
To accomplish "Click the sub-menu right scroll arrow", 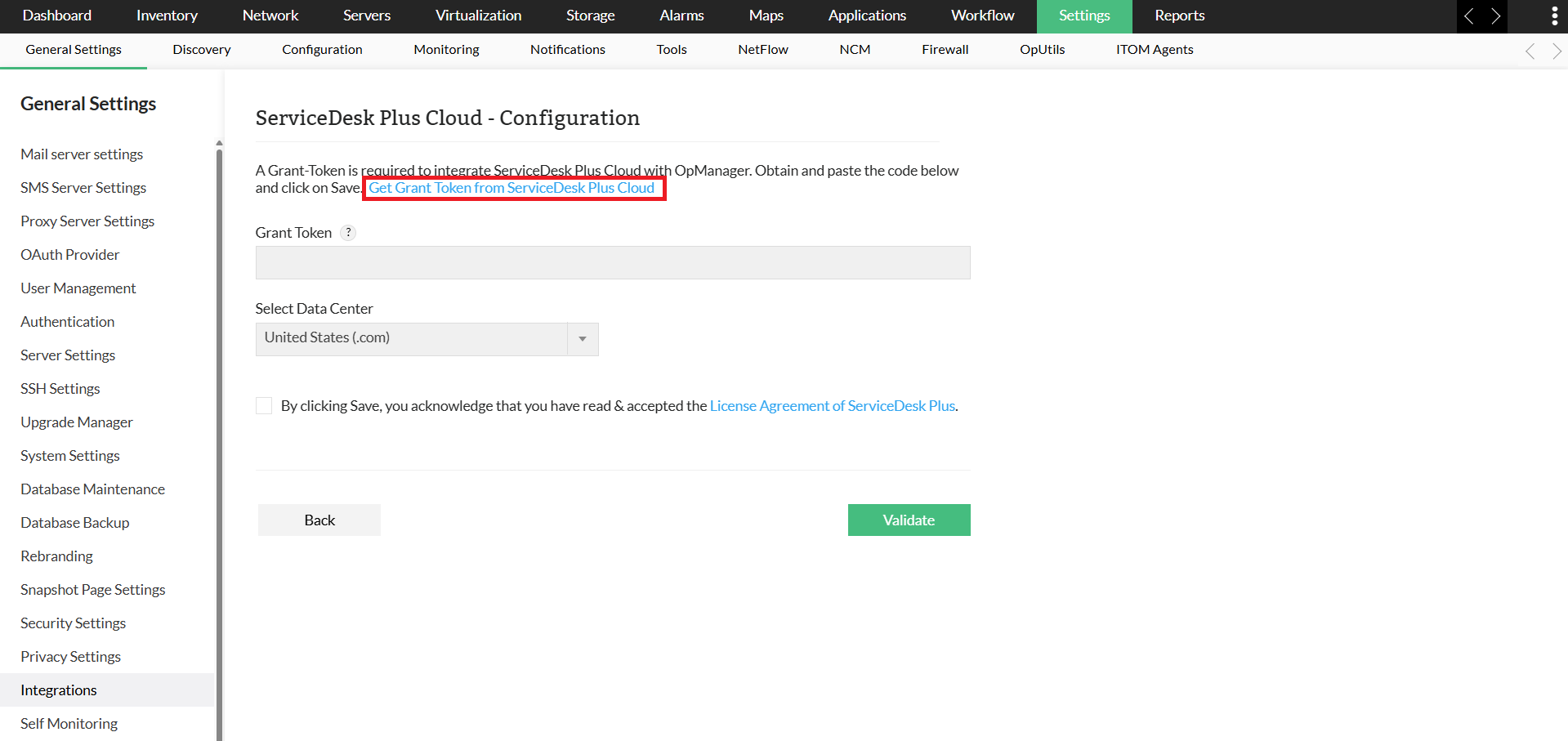I will tap(1557, 51).
